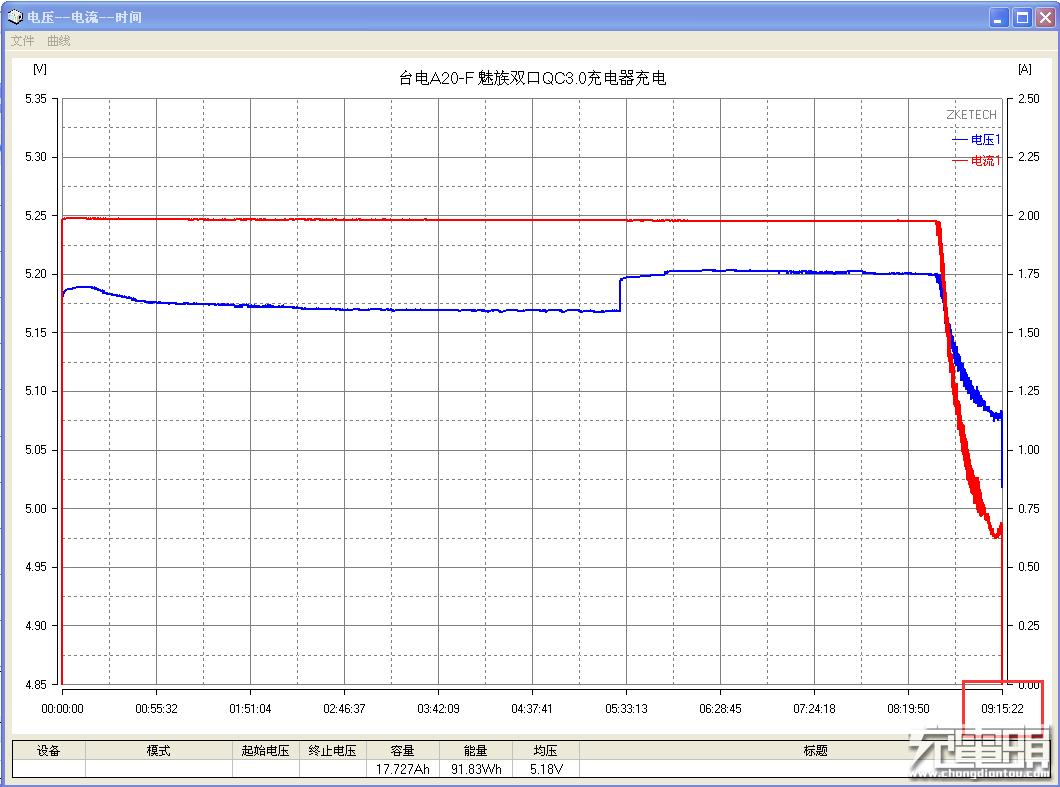Select the 5.18V average voltage value

tap(546, 769)
